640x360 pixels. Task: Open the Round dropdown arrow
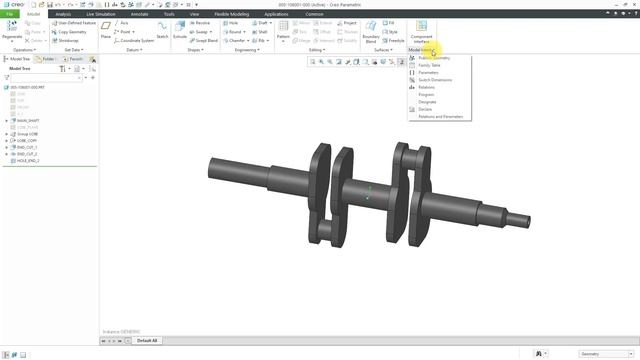coord(244,32)
